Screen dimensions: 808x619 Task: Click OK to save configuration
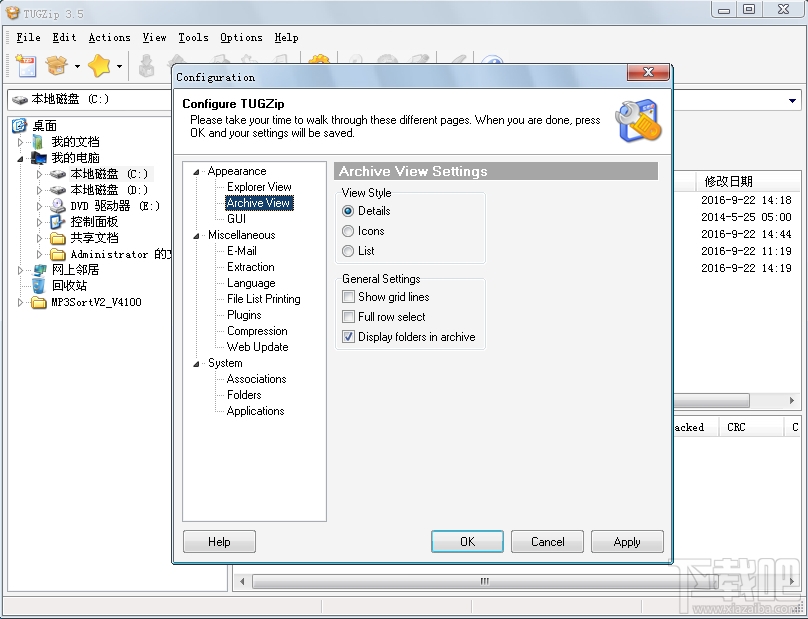[x=467, y=542]
